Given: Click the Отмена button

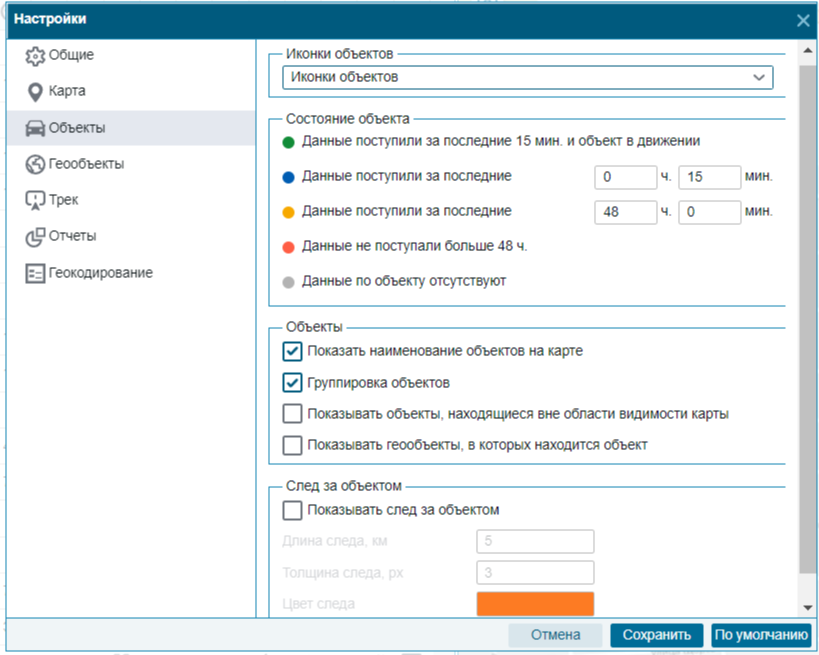Looking at the screenshot, I should (555, 635).
